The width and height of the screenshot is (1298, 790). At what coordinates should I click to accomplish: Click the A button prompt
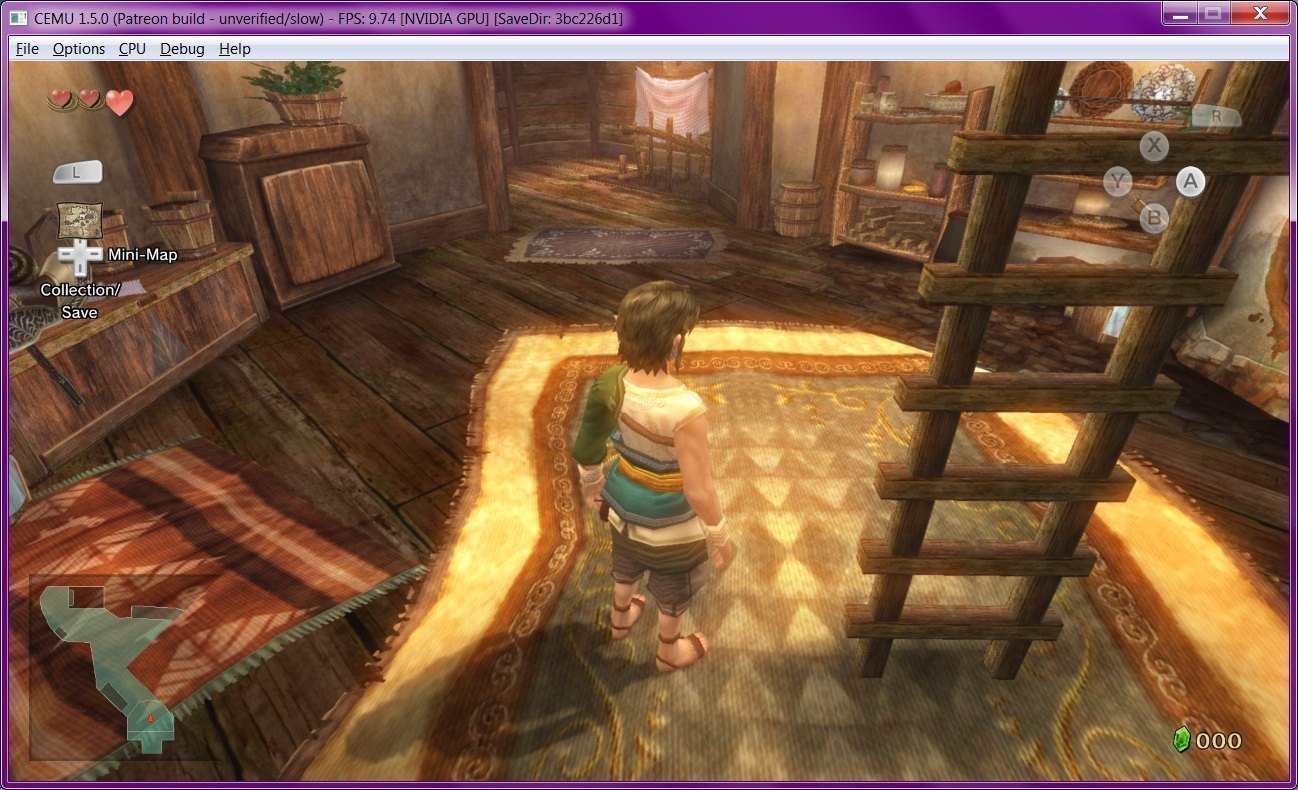tap(1190, 182)
